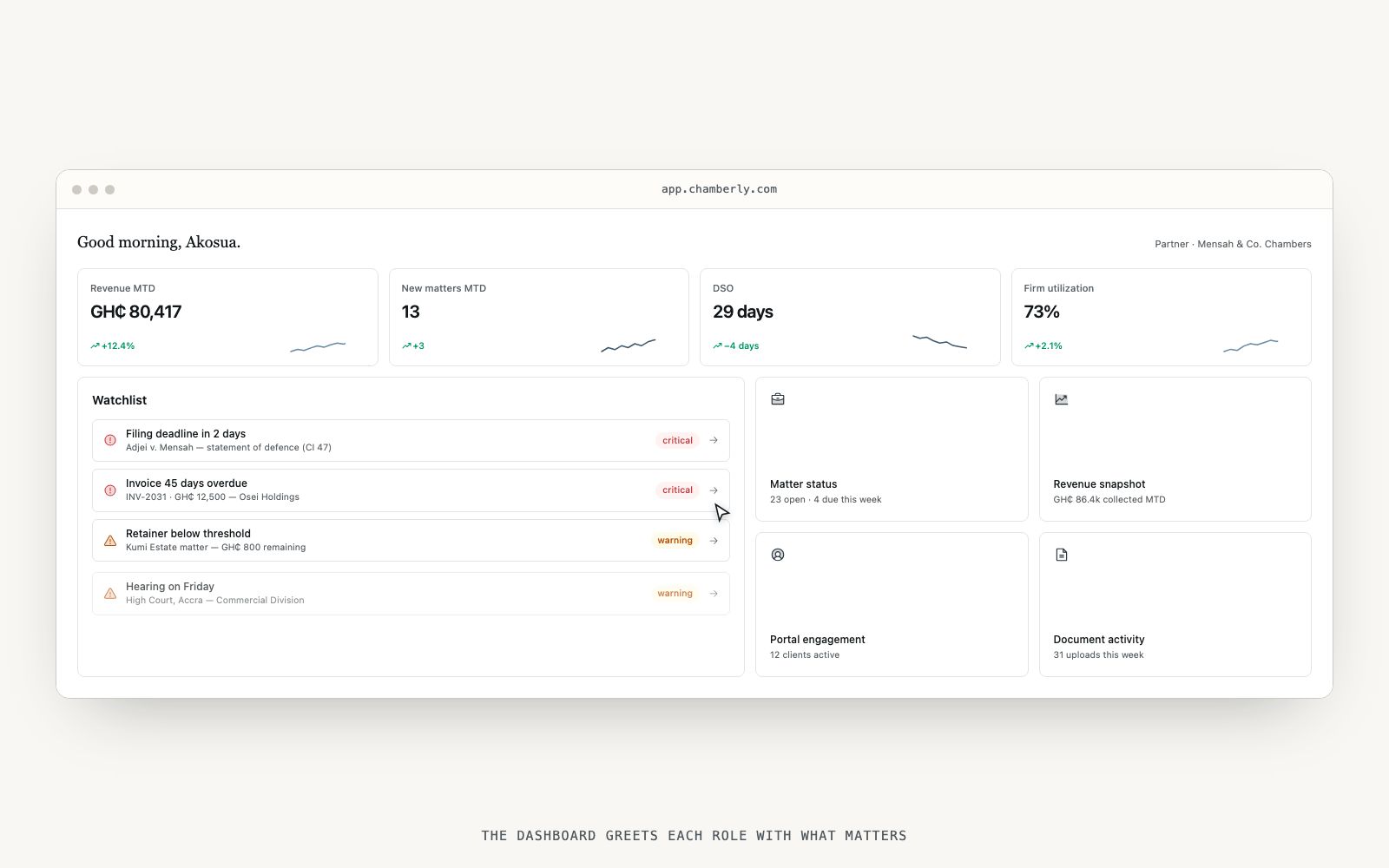1389x868 pixels.
Task: Click warning badge on Retainer row
Action: point(675,541)
